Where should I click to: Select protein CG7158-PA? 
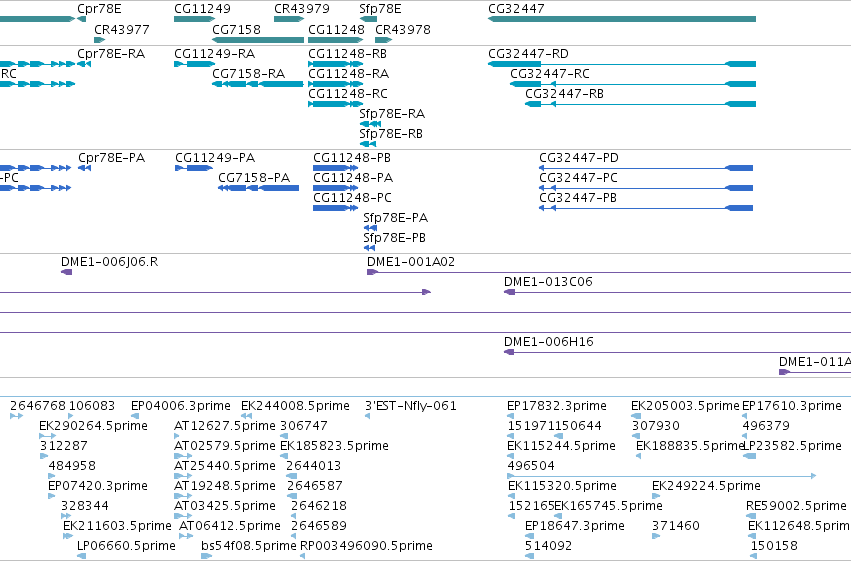pos(254,177)
